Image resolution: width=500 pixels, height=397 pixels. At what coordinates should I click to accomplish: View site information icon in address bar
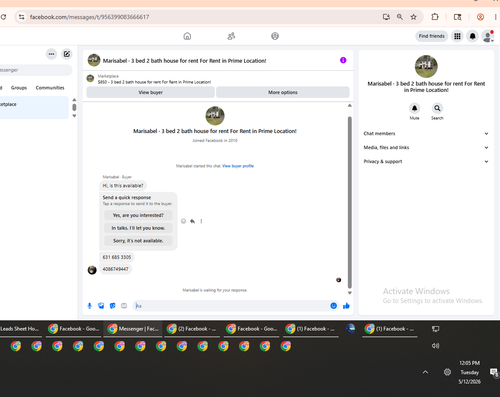pos(21,17)
